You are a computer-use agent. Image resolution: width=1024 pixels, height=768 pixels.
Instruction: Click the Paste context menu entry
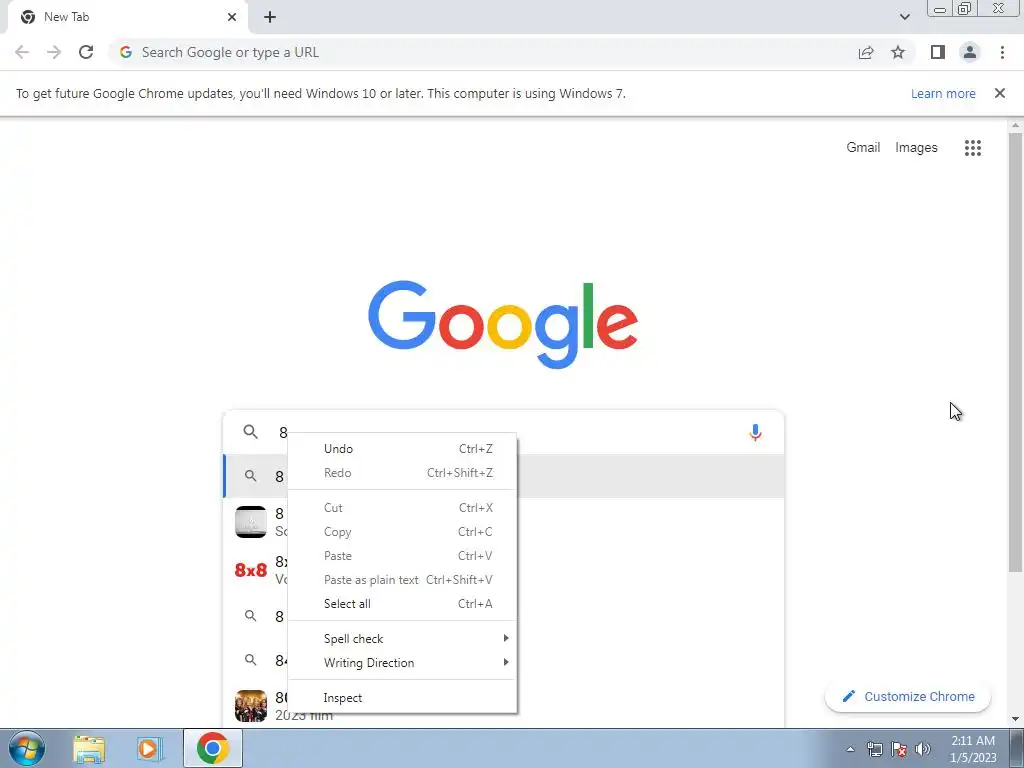point(402,556)
